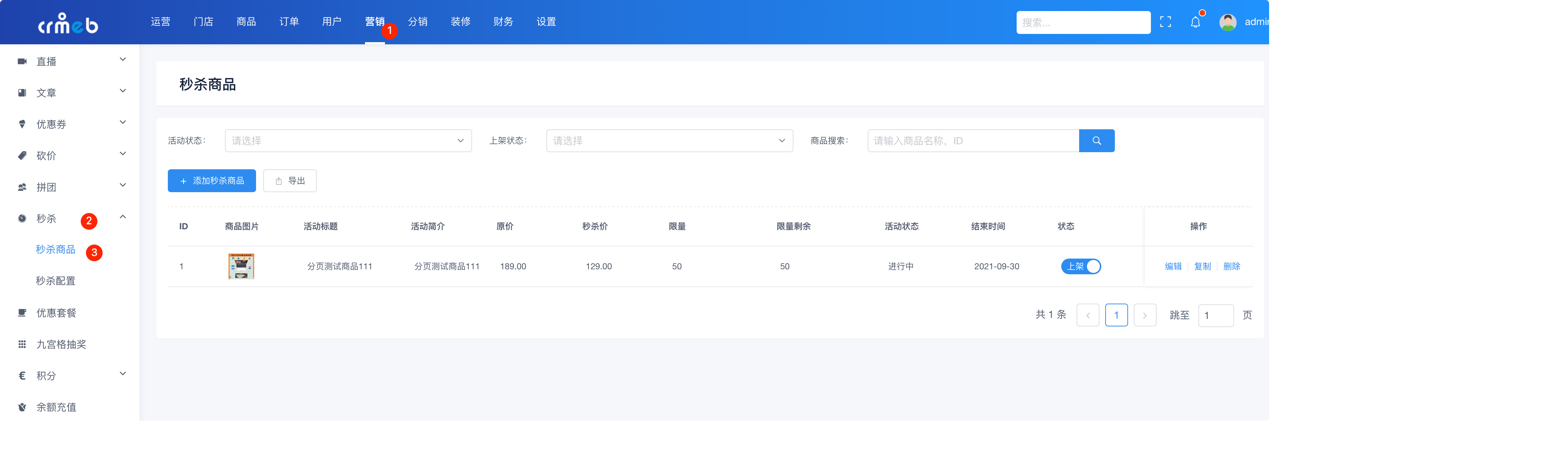Expand the 砍价 sidebar menu chevron
1568x450 pixels.
coord(123,154)
